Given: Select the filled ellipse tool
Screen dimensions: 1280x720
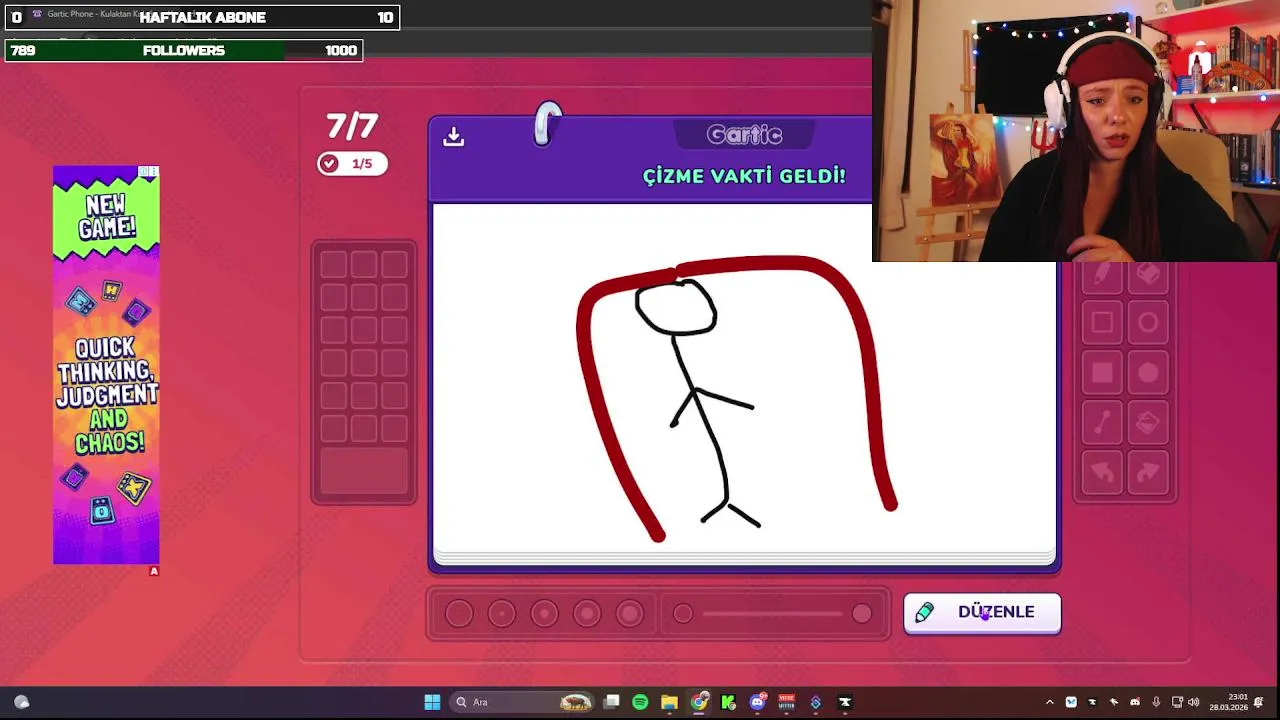Looking at the screenshot, I should coord(1148,373).
